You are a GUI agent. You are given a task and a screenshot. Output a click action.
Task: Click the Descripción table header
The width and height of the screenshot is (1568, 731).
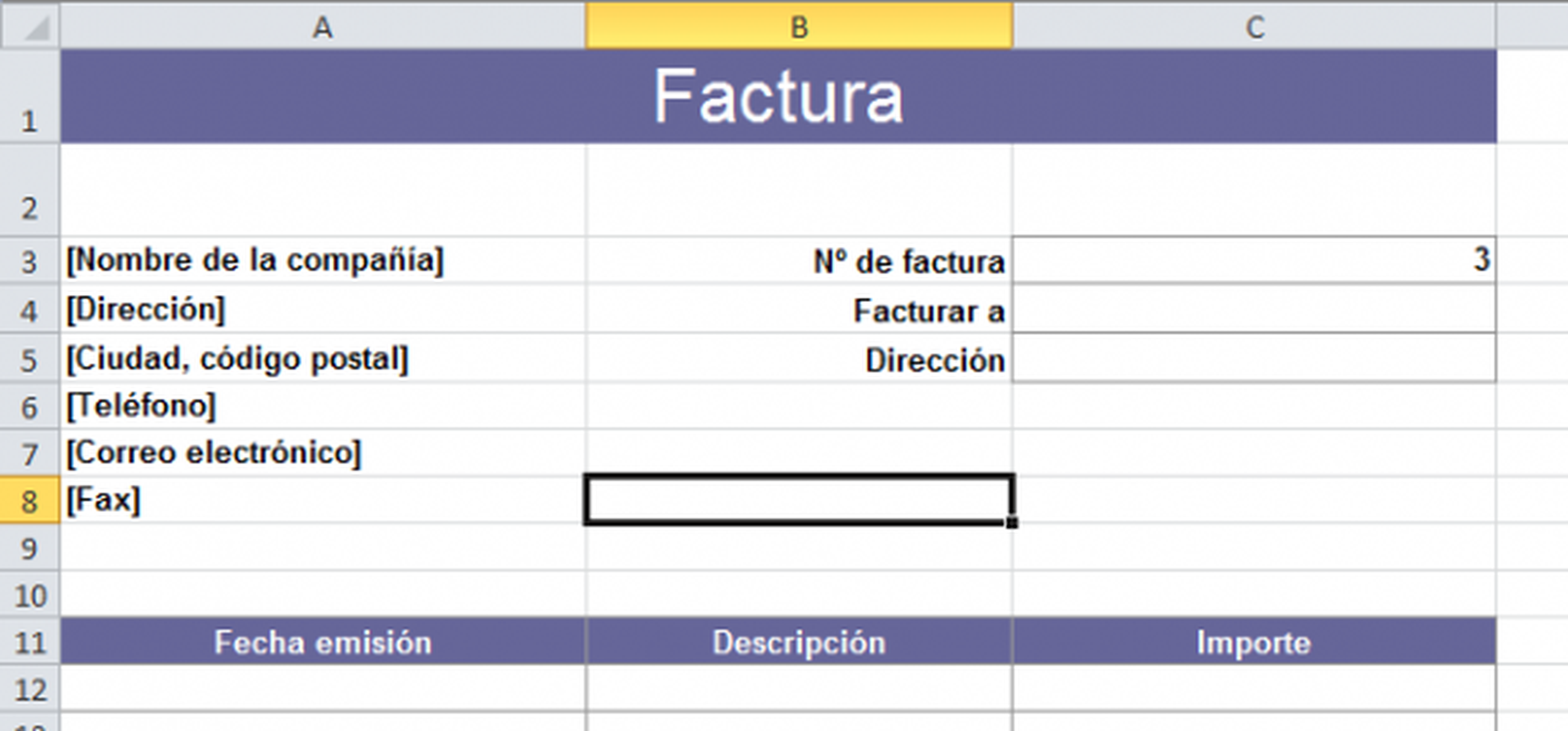(799, 642)
